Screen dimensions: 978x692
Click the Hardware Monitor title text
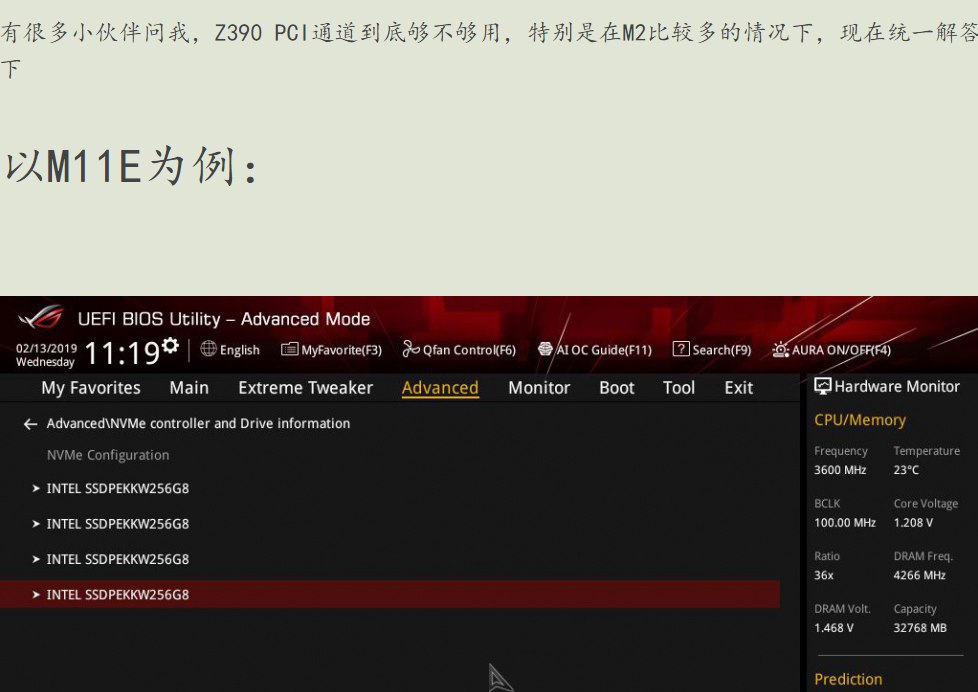tap(897, 387)
